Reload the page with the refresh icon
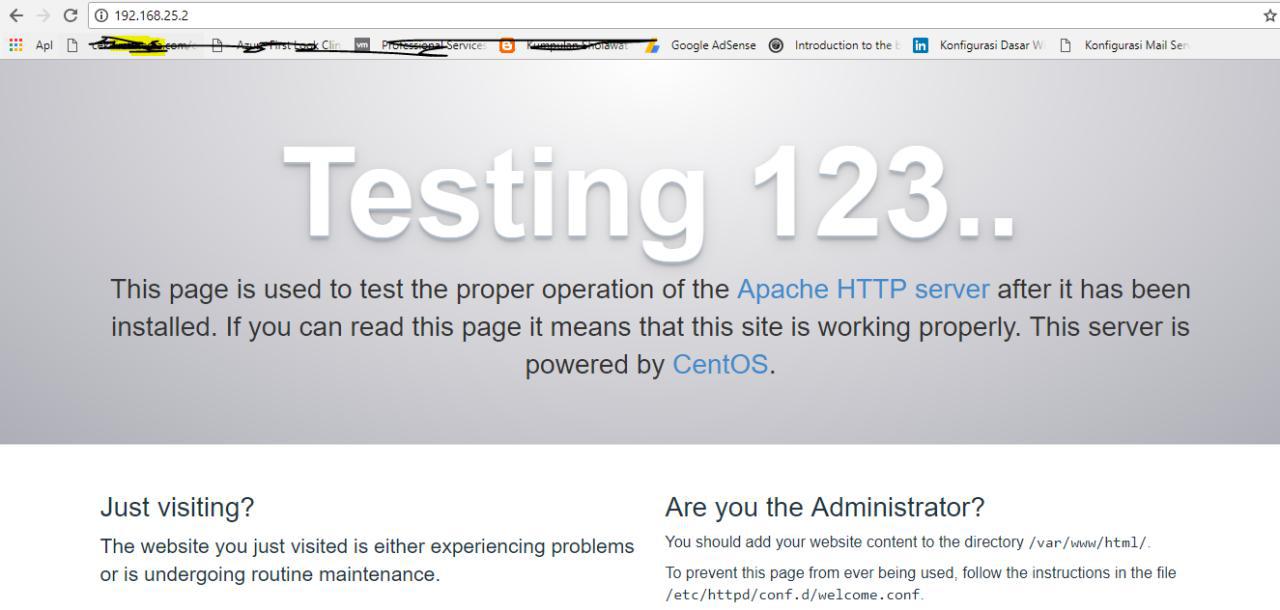 pos(70,16)
